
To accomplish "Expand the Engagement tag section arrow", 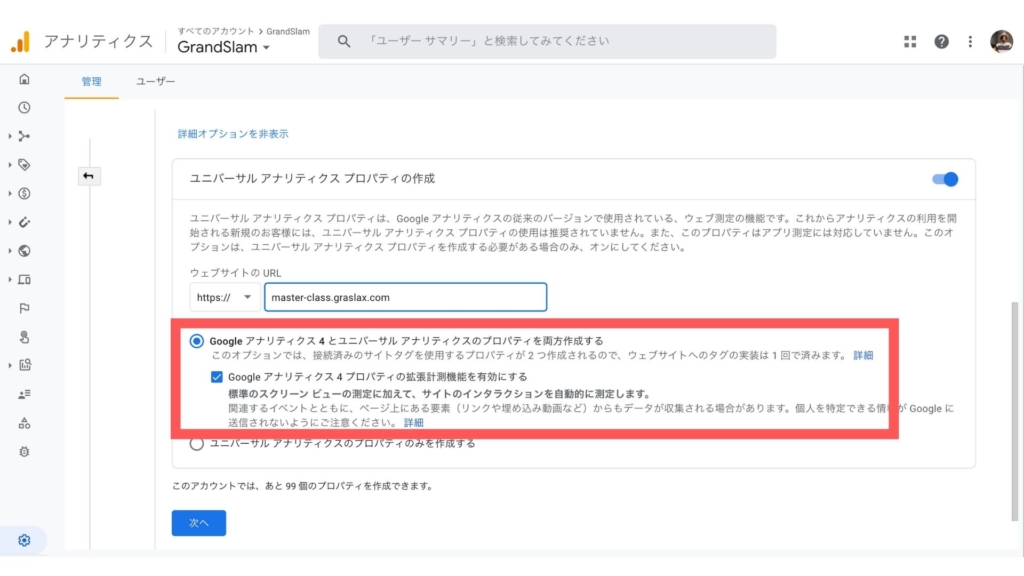I will [10, 165].
